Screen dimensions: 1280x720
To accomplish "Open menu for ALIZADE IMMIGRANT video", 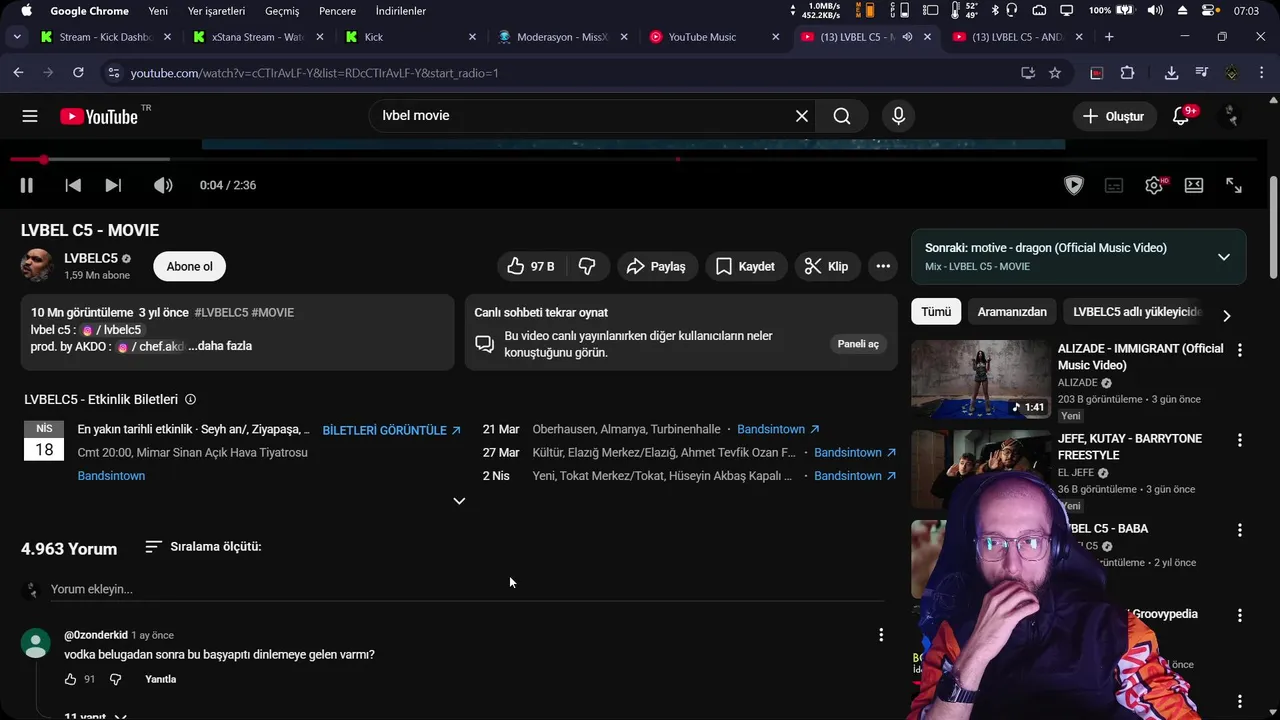I will point(1240,350).
